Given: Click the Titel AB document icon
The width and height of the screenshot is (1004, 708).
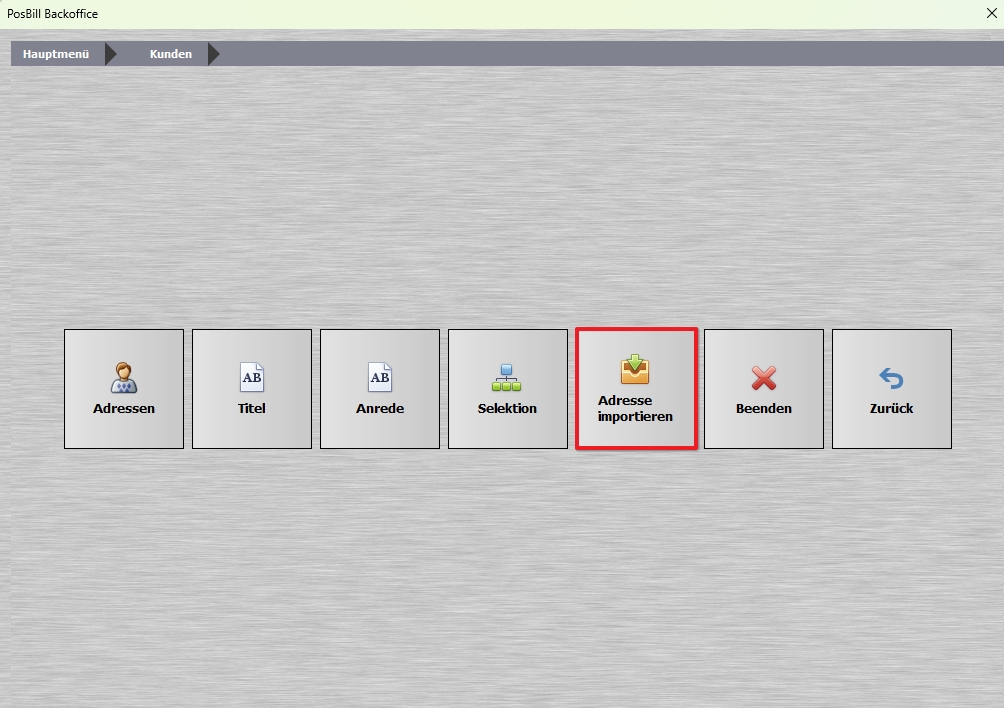Looking at the screenshot, I should pos(252,377).
